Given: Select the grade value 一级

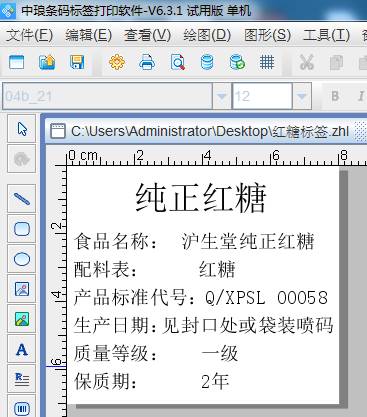Looking at the screenshot, I should click(220, 353).
